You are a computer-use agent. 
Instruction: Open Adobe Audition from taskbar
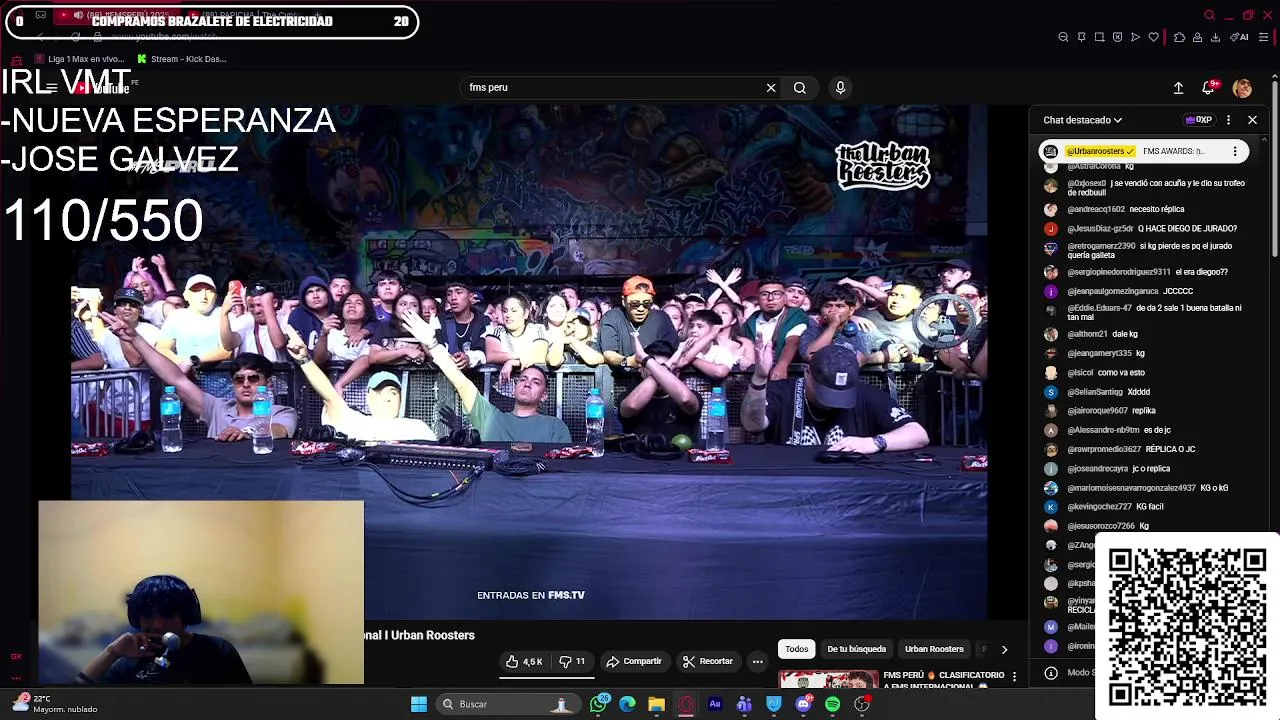coord(715,704)
